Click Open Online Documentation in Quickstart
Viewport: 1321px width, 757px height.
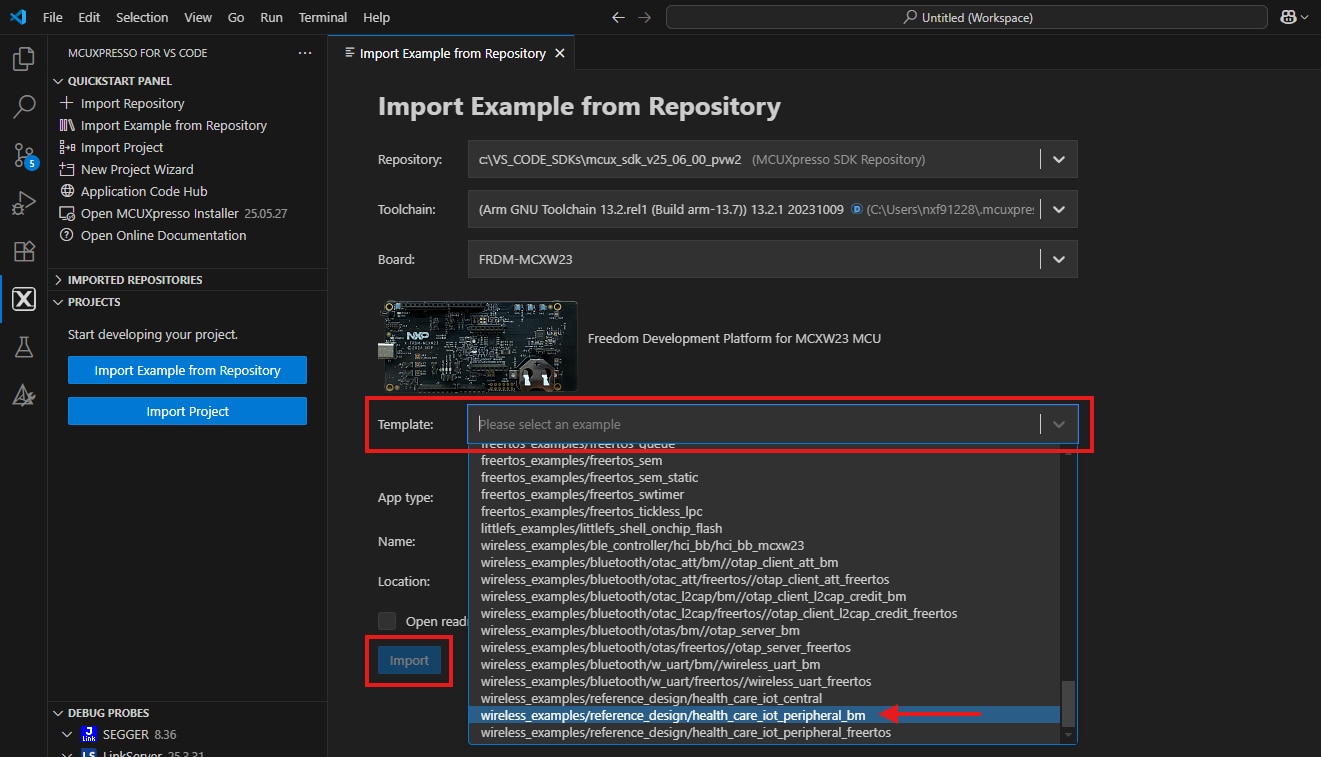[x=163, y=235]
